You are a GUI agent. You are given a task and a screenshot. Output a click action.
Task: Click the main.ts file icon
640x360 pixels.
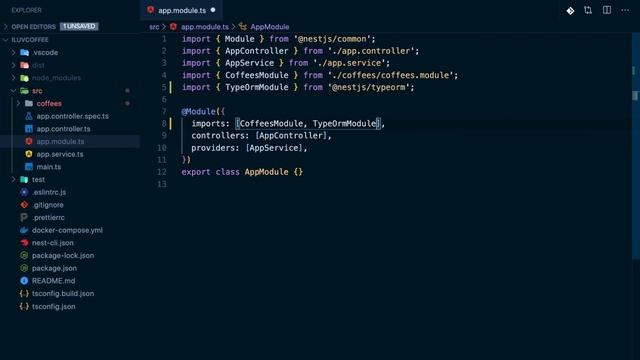tap(29, 167)
